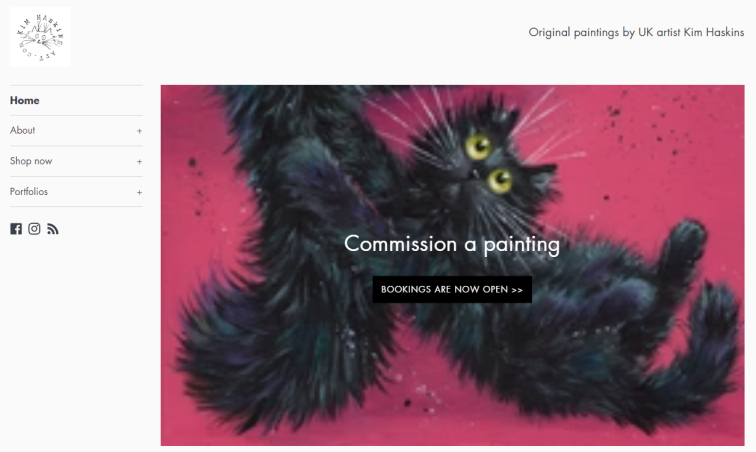Select the Shop now menu item

31,161
